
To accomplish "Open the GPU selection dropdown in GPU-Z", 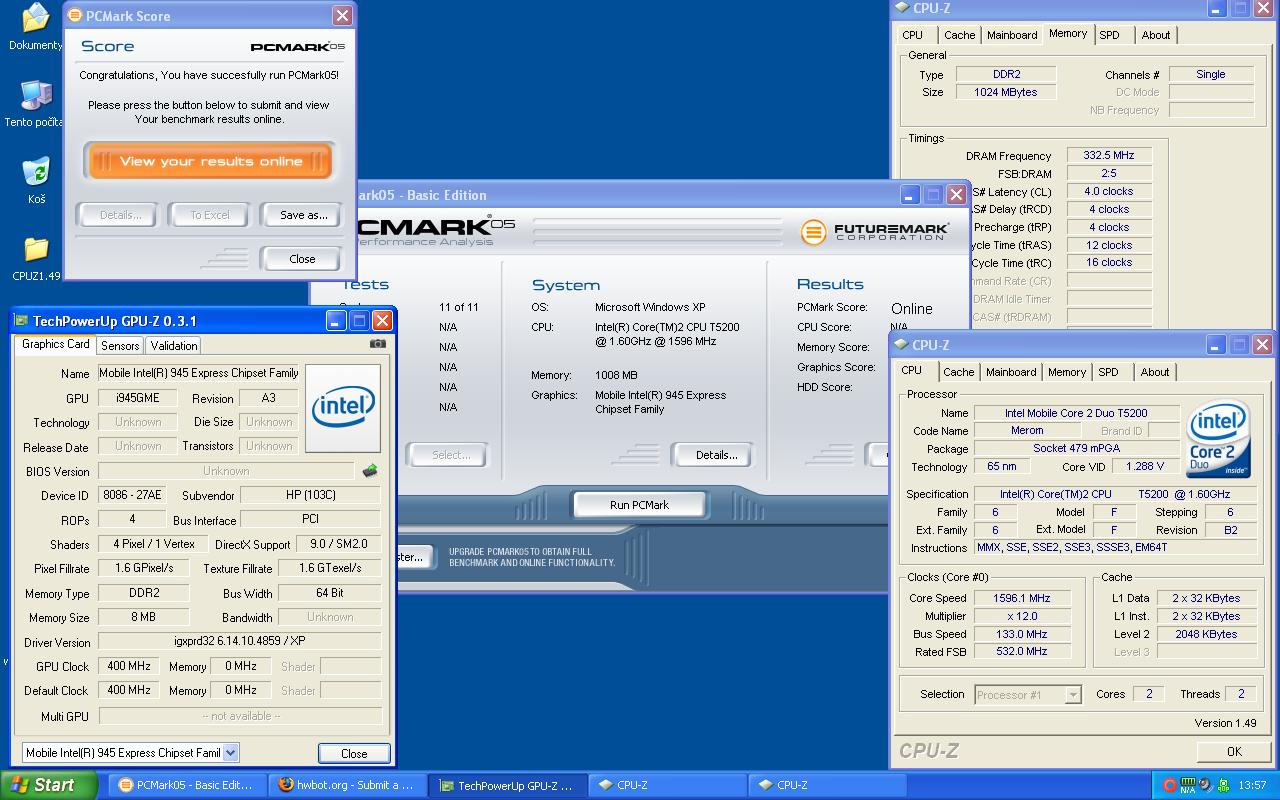I will tap(230, 752).
